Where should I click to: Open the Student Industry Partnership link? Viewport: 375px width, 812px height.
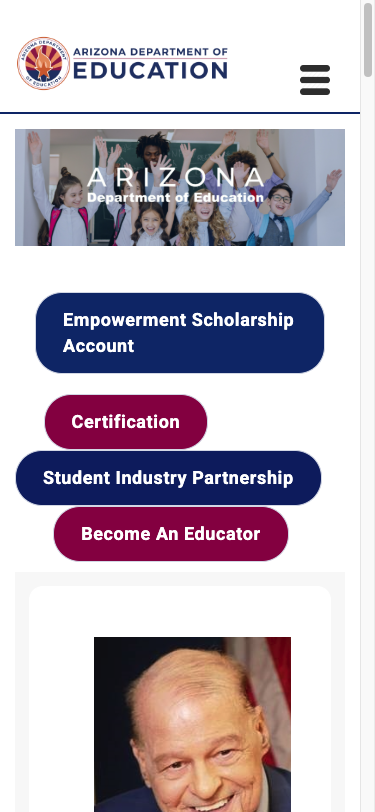[168, 477]
